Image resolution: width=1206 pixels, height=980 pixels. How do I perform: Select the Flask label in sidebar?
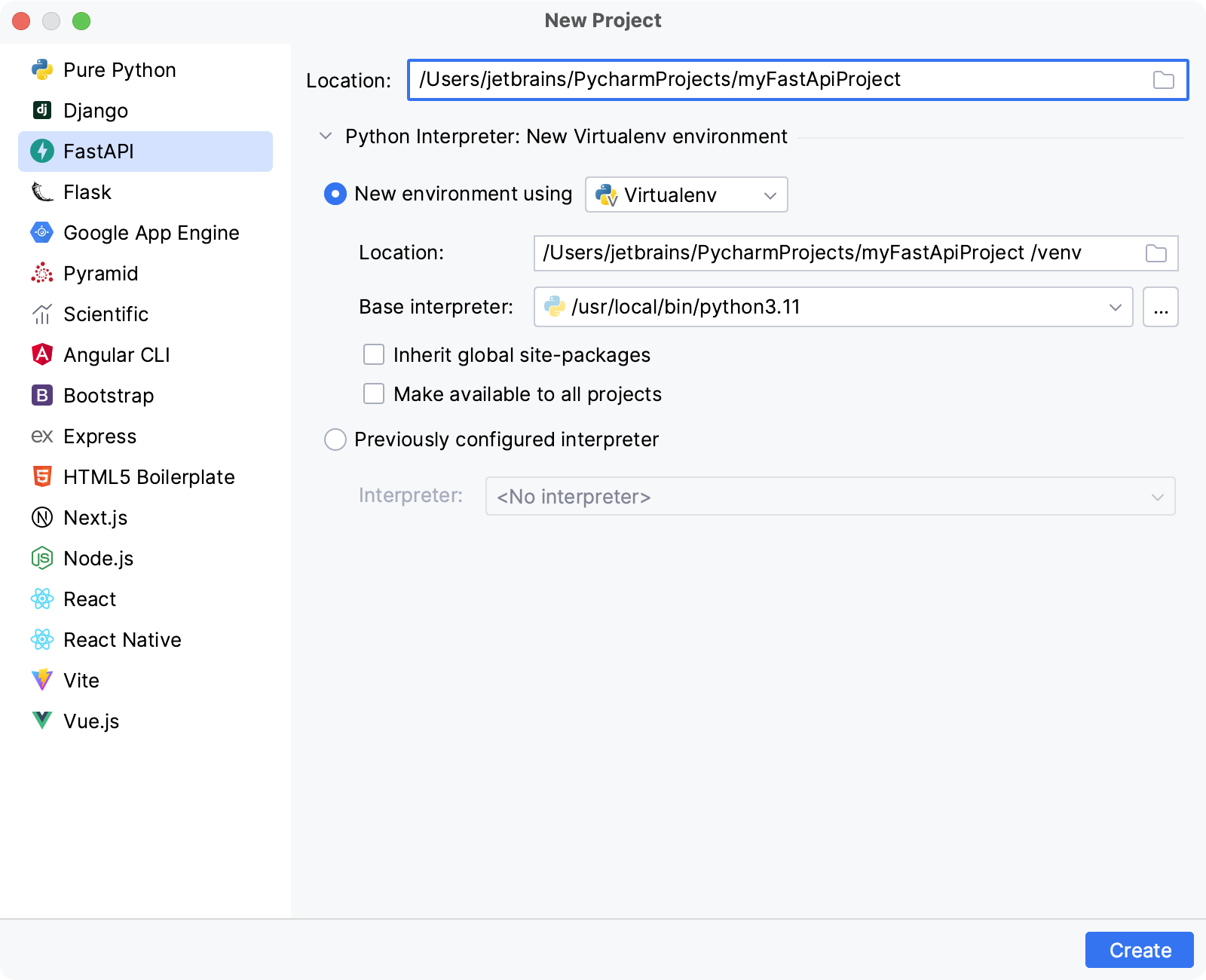click(87, 192)
